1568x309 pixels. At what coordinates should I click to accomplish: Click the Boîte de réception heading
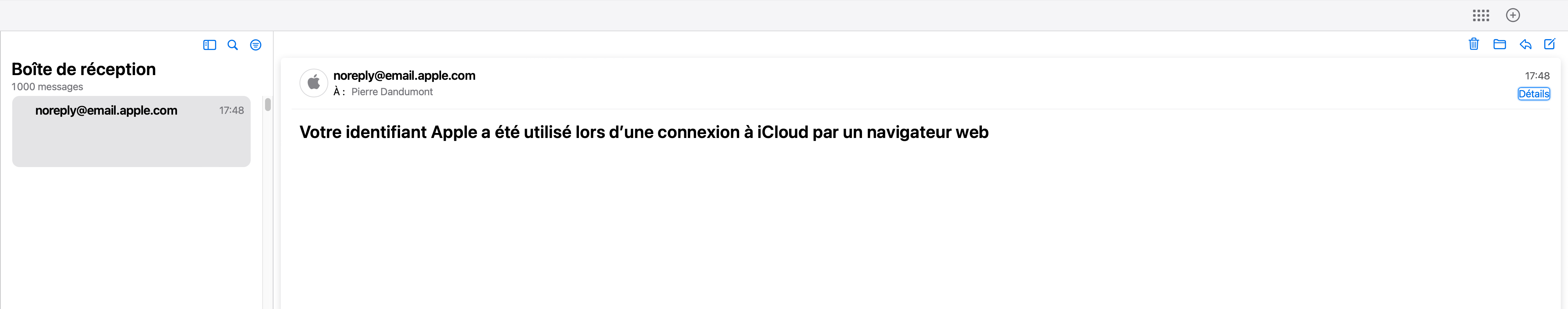point(83,69)
